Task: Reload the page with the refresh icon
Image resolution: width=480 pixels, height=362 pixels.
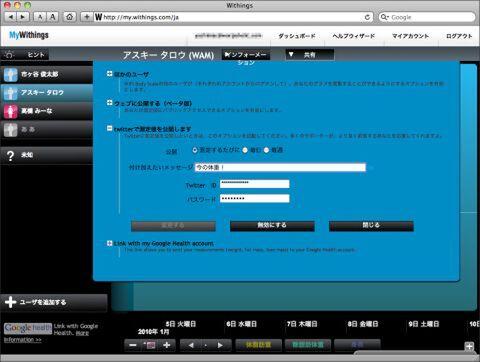Action: (x=367, y=17)
